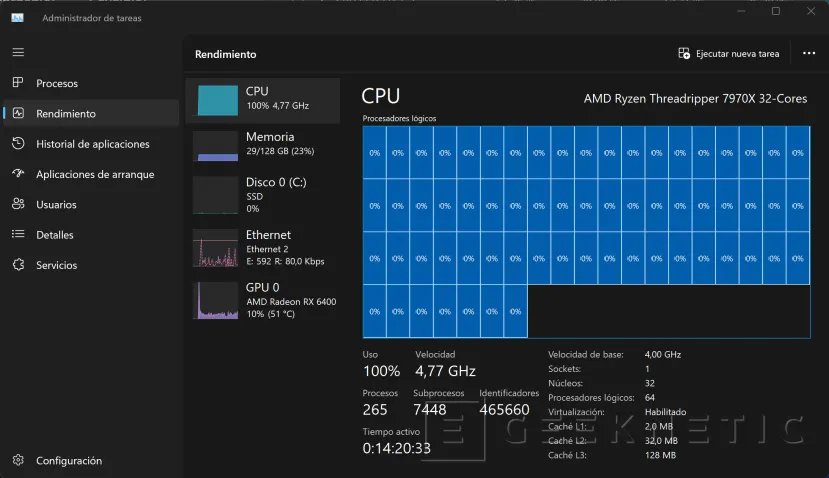Click the Rendimiento sidebar icon
The height and width of the screenshot is (478, 829).
(x=18, y=113)
